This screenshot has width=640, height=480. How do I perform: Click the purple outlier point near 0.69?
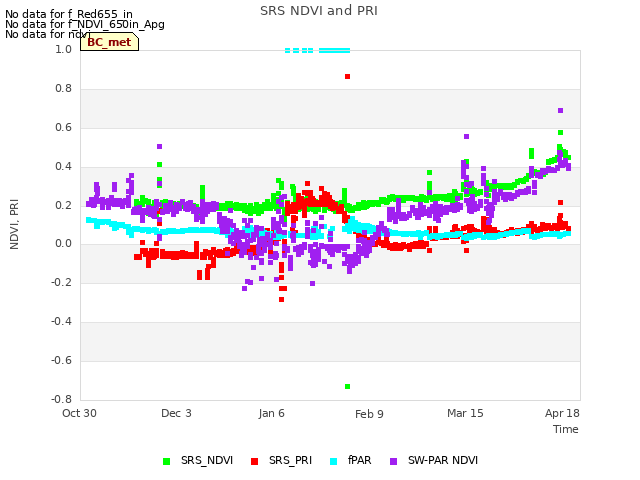click(560, 111)
